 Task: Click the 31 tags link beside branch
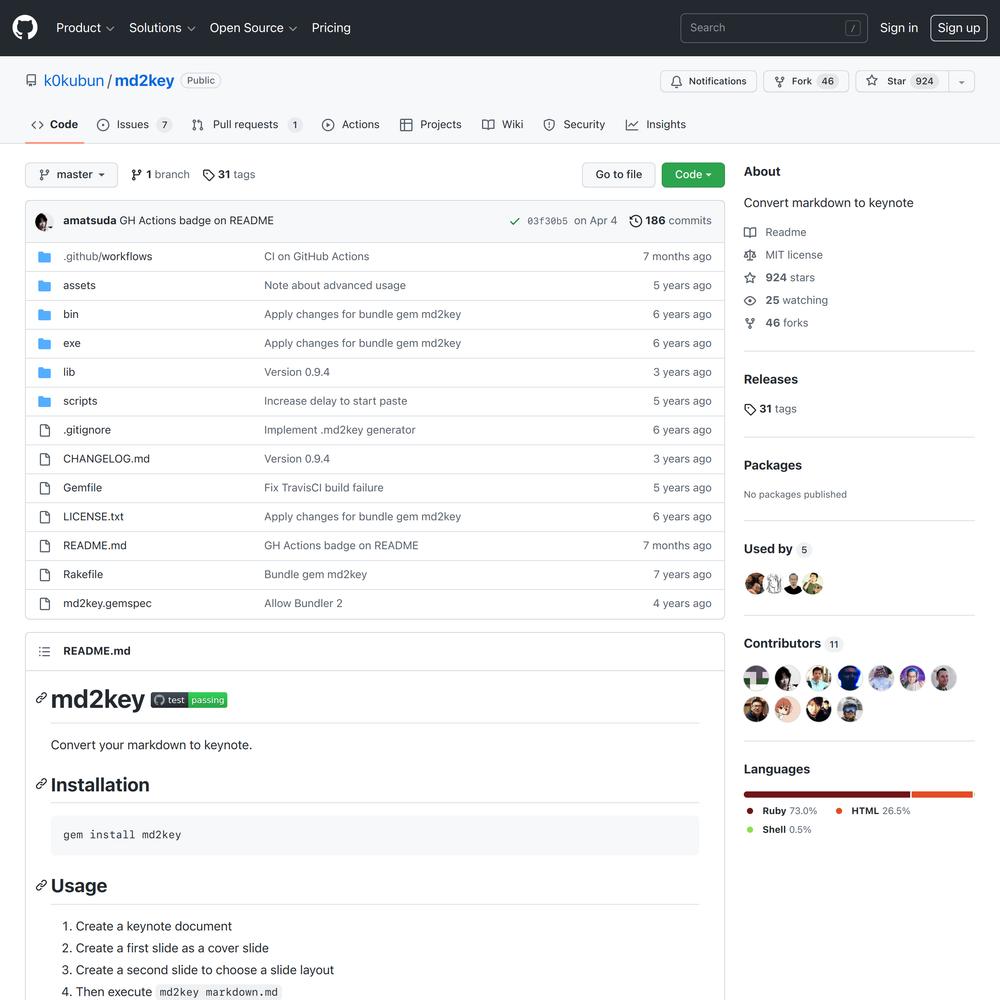[229, 175]
